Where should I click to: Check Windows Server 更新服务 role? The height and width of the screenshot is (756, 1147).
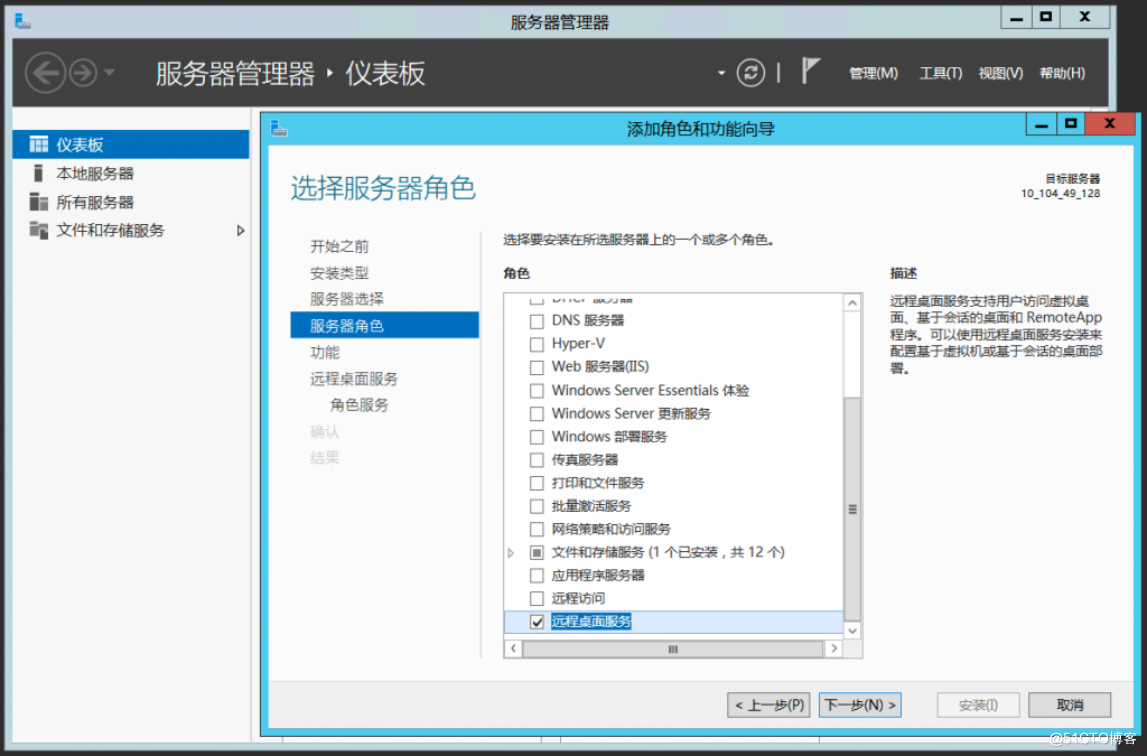pyautogui.click(x=537, y=413)
